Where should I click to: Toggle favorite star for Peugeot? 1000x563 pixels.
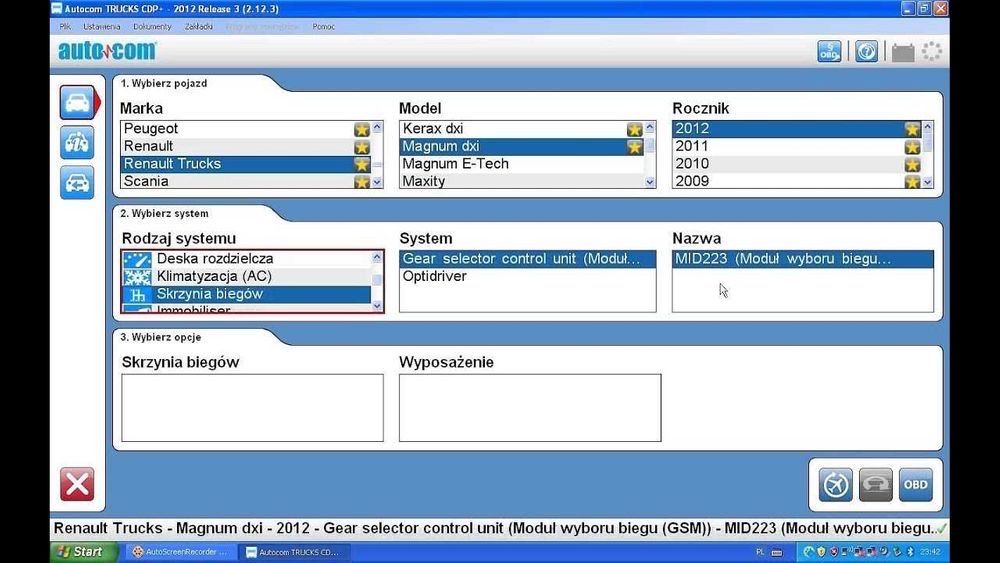tap(362, 129)
